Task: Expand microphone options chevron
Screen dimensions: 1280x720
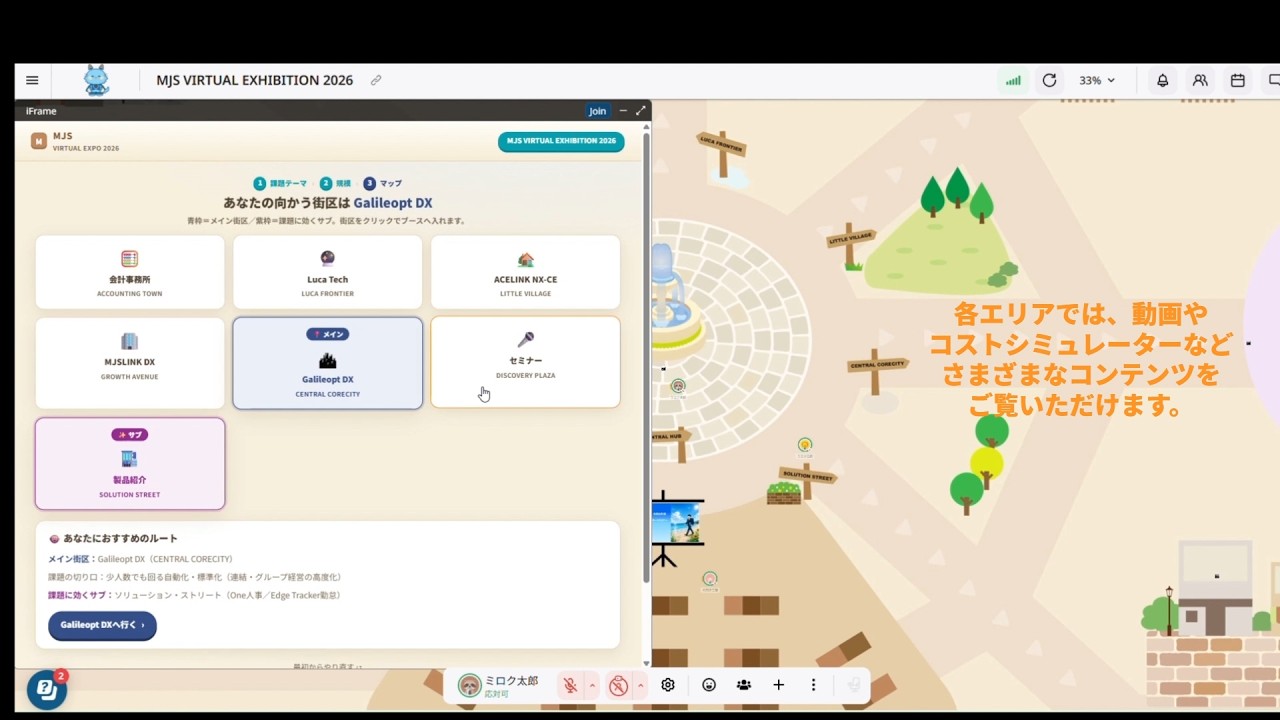Action: 592,685
